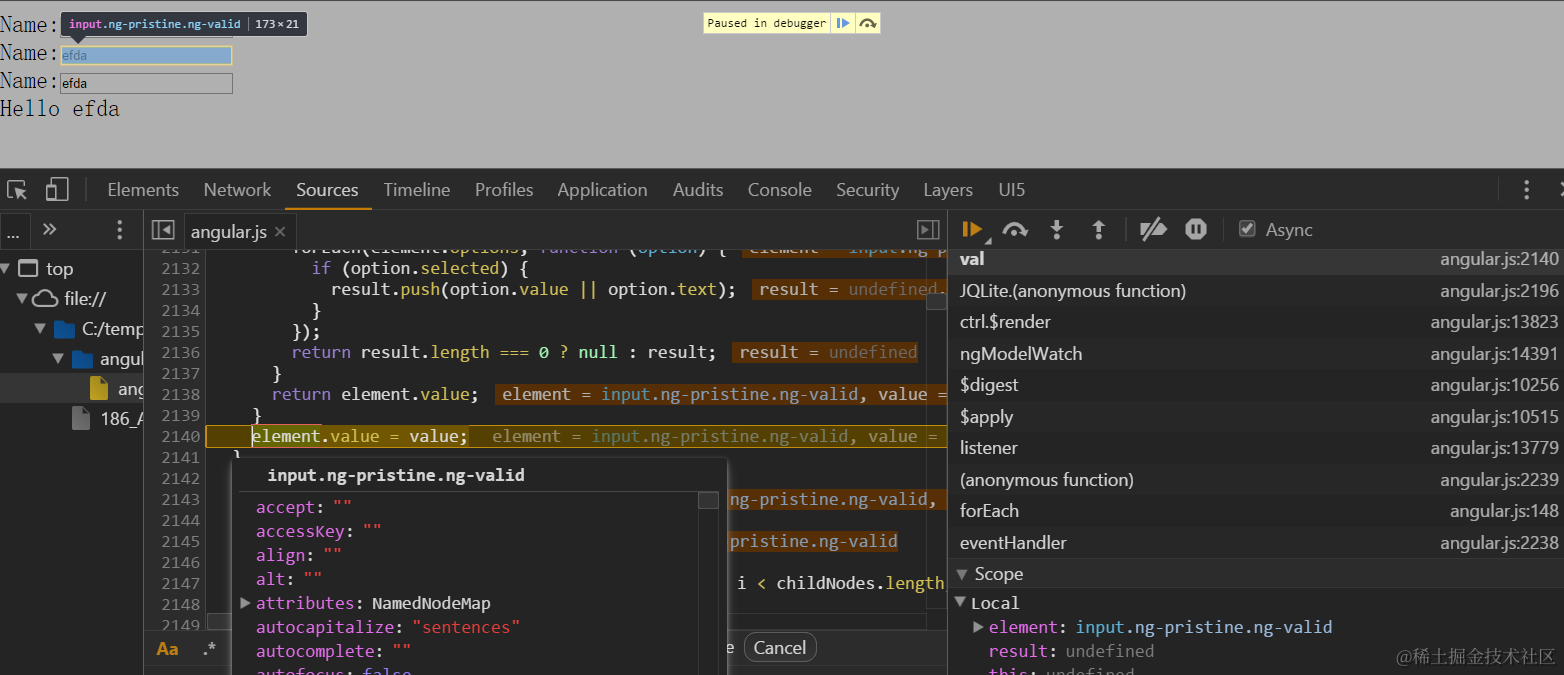Open the Application tab
Image resolution: width=1564 pixels, height=675 pixels.
pos(602,190)
